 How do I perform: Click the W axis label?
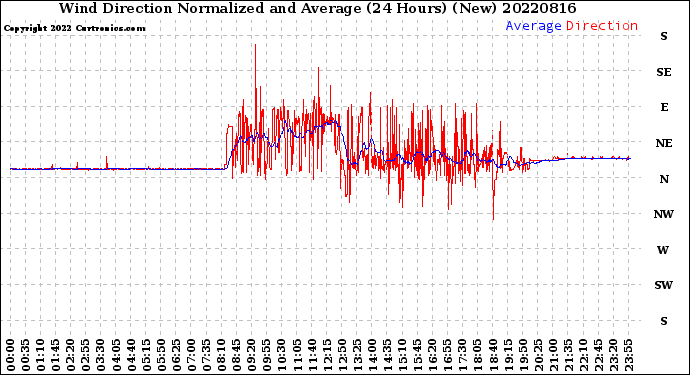pos(663,250)
